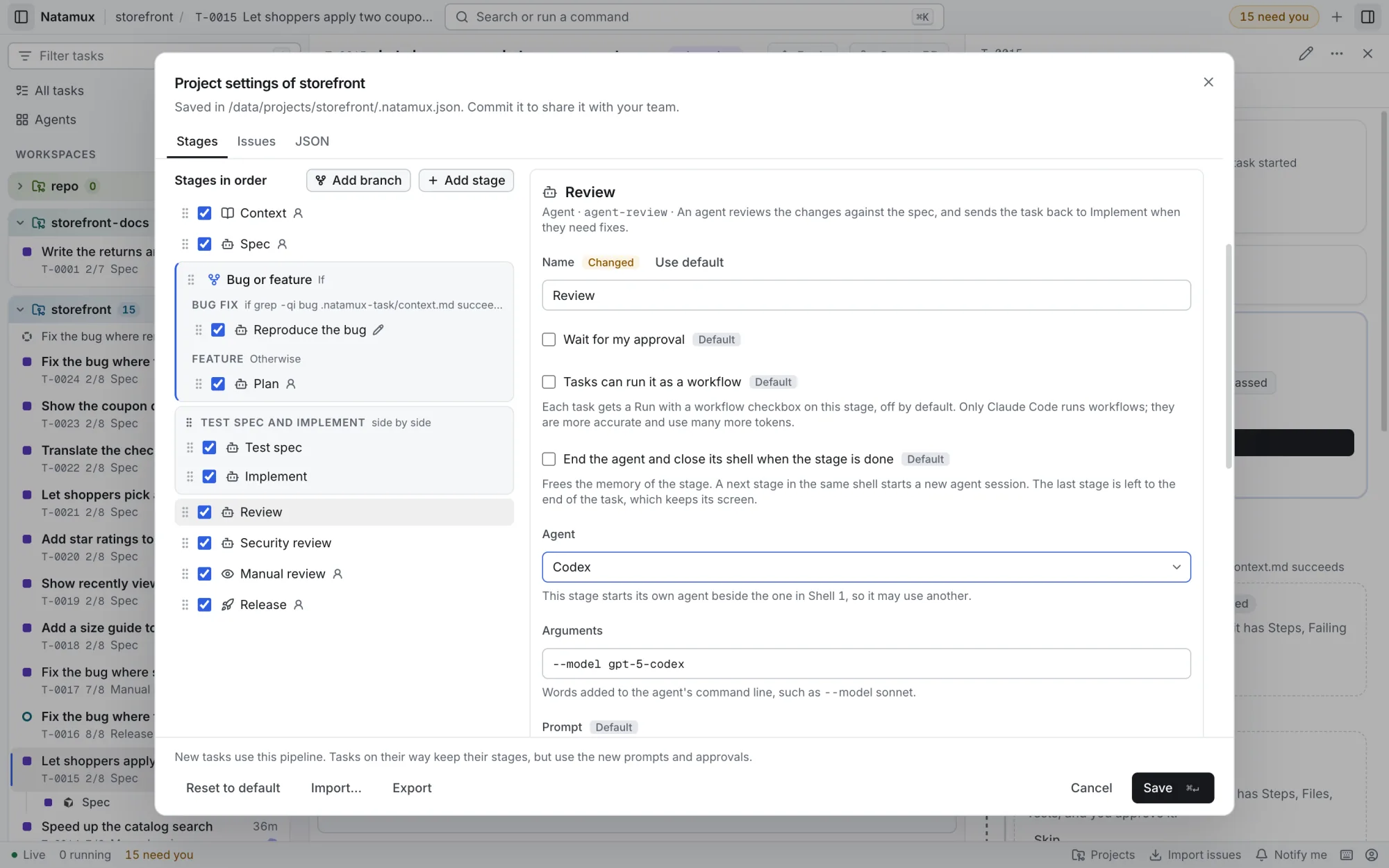Click the keyboard icon in status bar
The image size is (1389, 868).
tap(1346, 855)
